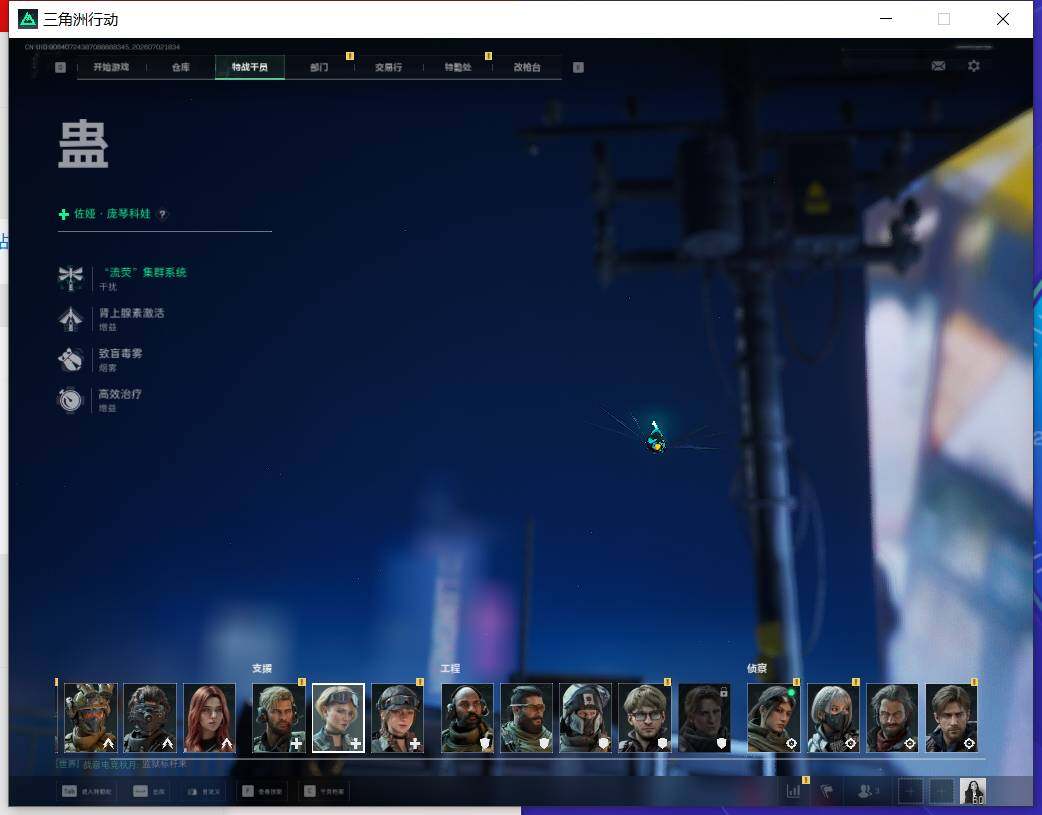The height and width of the screenshot is (815, 1042).
Task: Click the 支援 class label
Action: point(262,669)
